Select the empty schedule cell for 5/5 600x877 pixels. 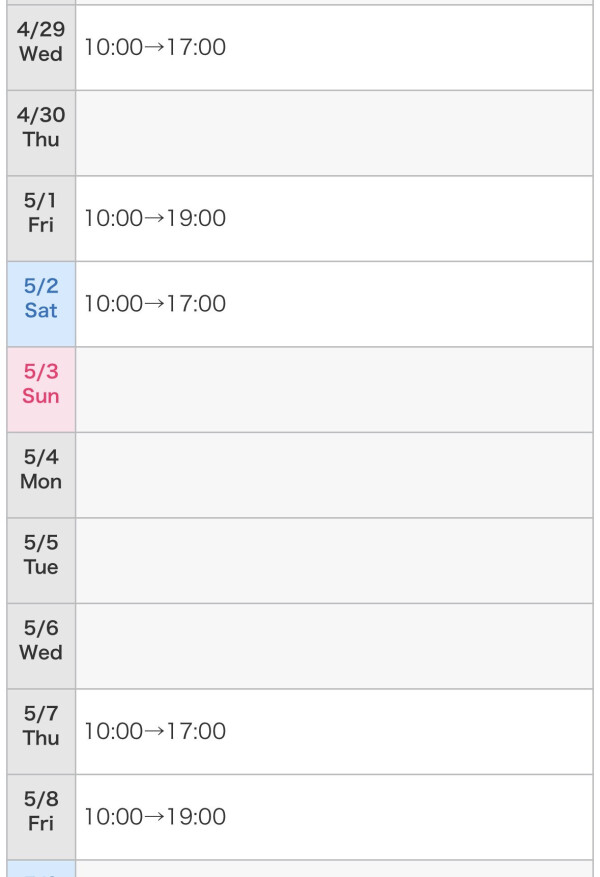click(334, 560)
